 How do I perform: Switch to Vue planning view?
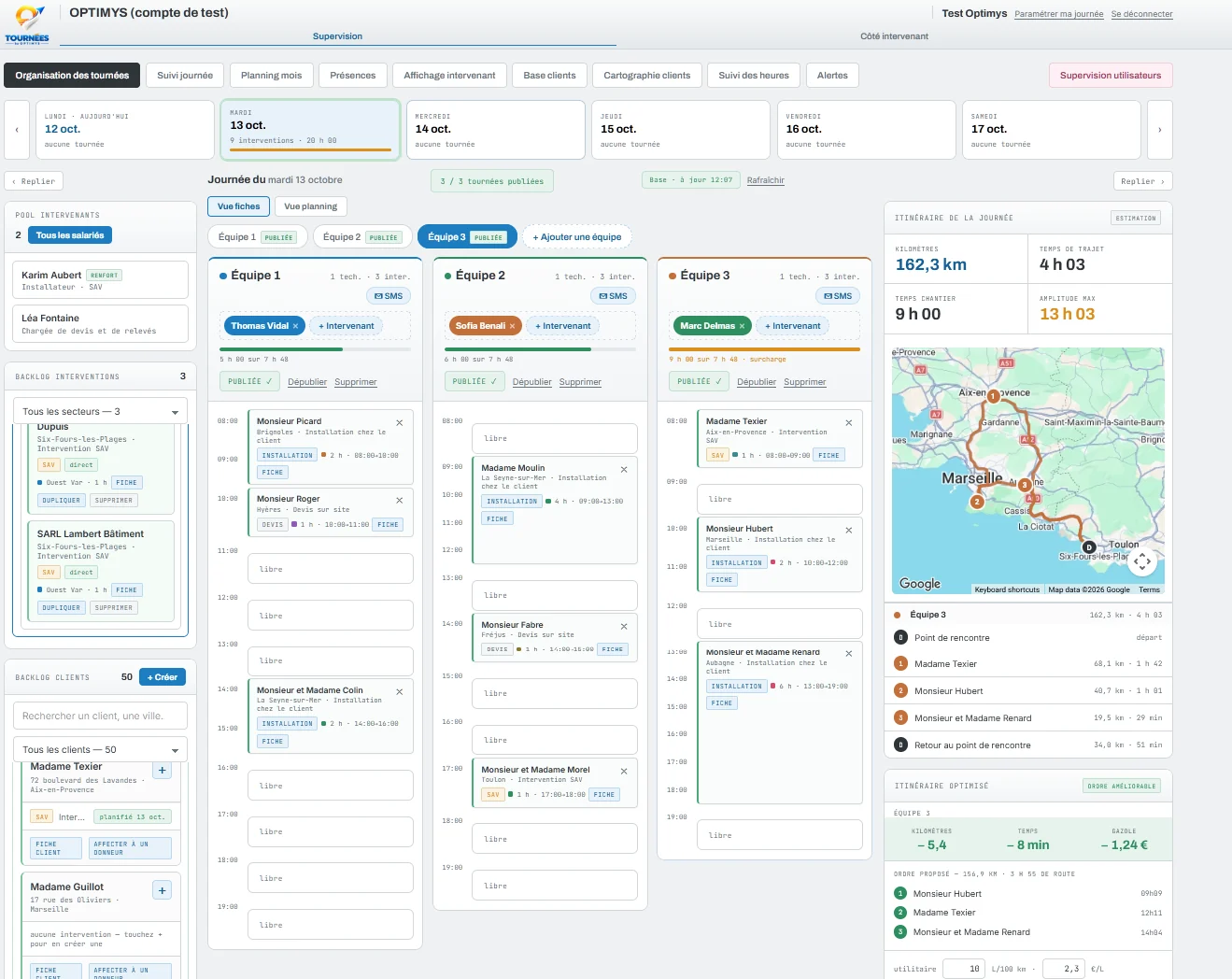[310, 206]
